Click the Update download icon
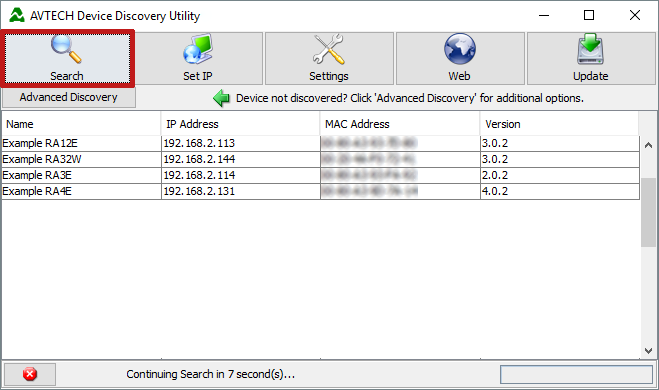 pyautogui.click(x=590, y=49)
